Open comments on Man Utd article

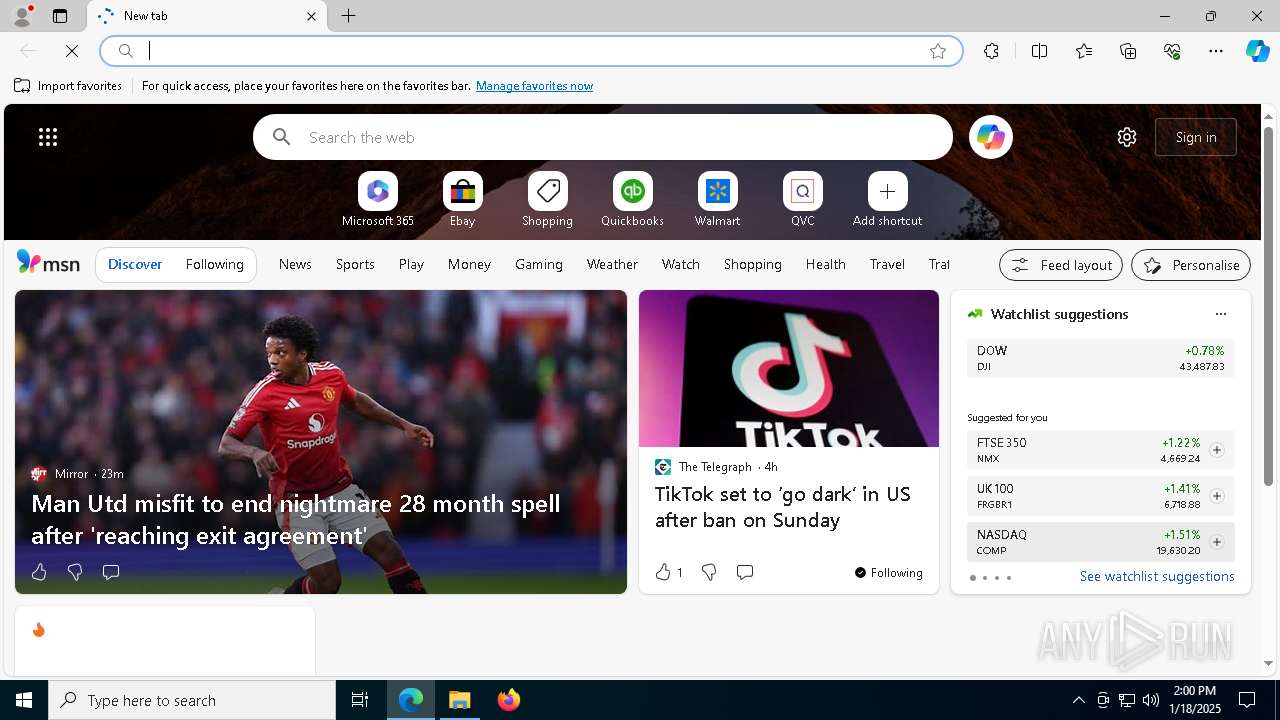[111, 572]
